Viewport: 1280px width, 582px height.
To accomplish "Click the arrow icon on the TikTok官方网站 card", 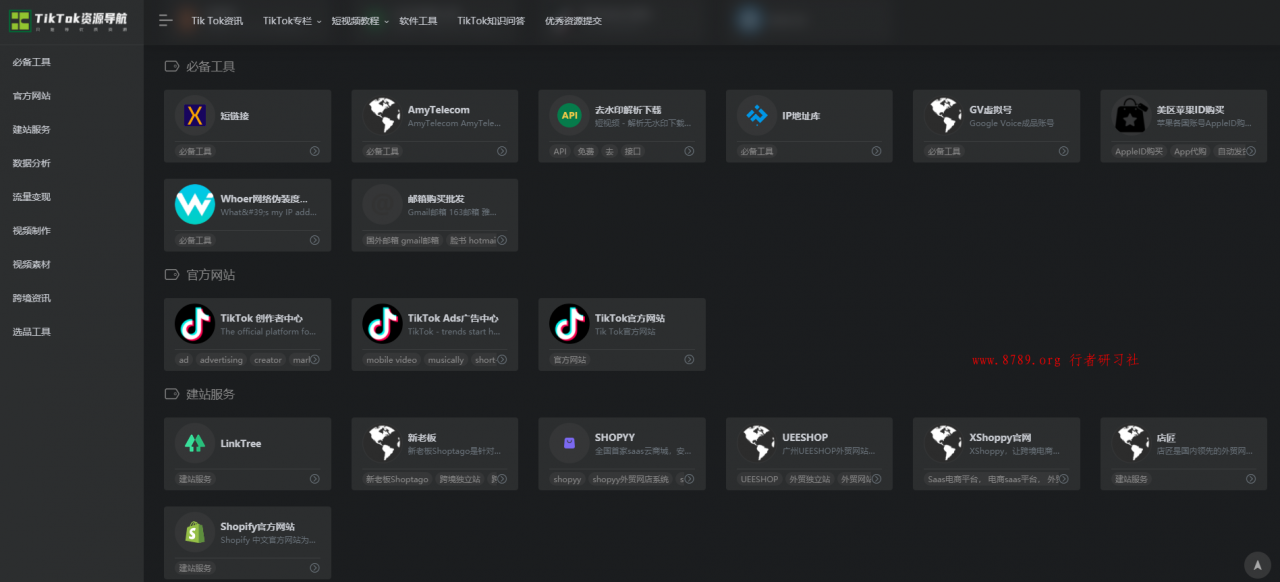I will pos(689,359).
